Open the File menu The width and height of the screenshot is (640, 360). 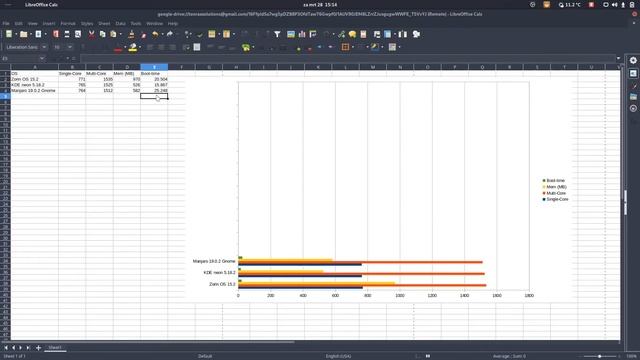[6, 24]
